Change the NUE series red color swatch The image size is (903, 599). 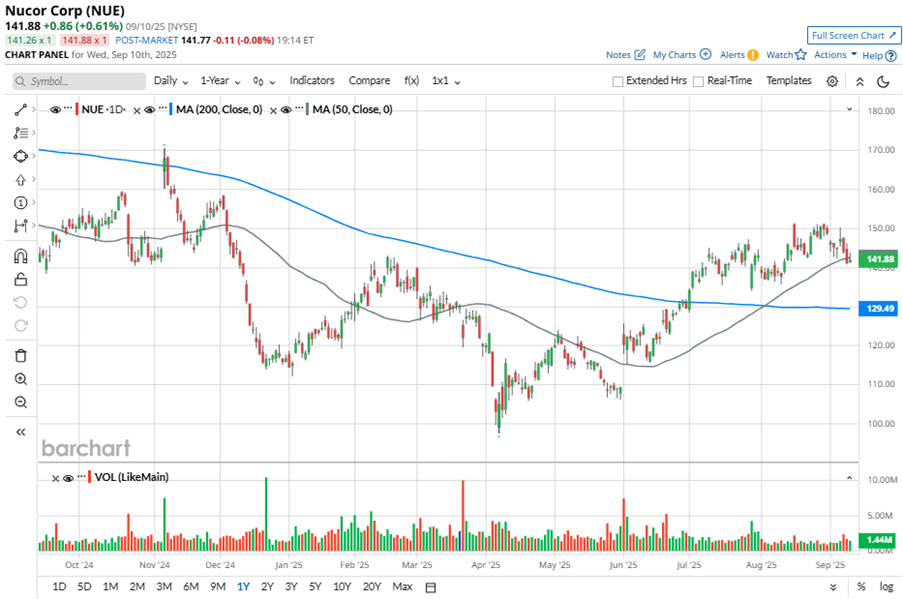point(77,109)
